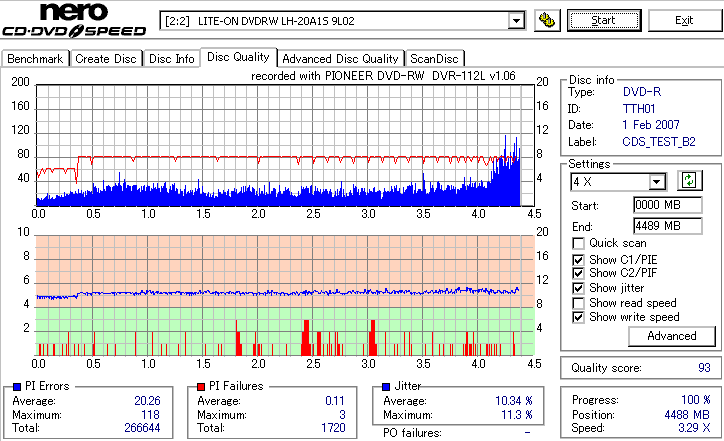
Task: Switch to Advanced Disc Quality tab
Action: (340, 59)
